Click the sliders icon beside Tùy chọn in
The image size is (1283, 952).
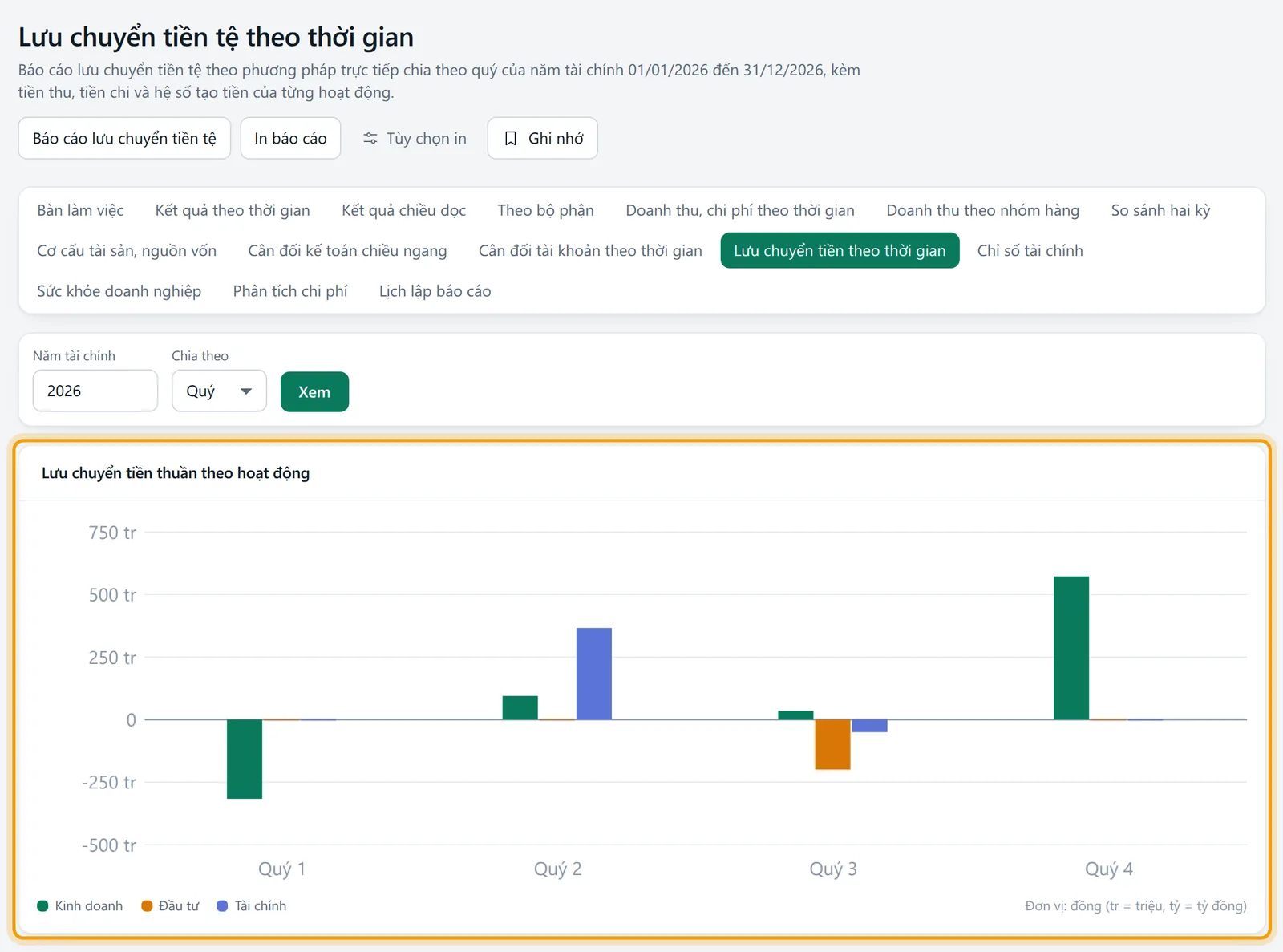pyautogui.click(x=370, y=139)
